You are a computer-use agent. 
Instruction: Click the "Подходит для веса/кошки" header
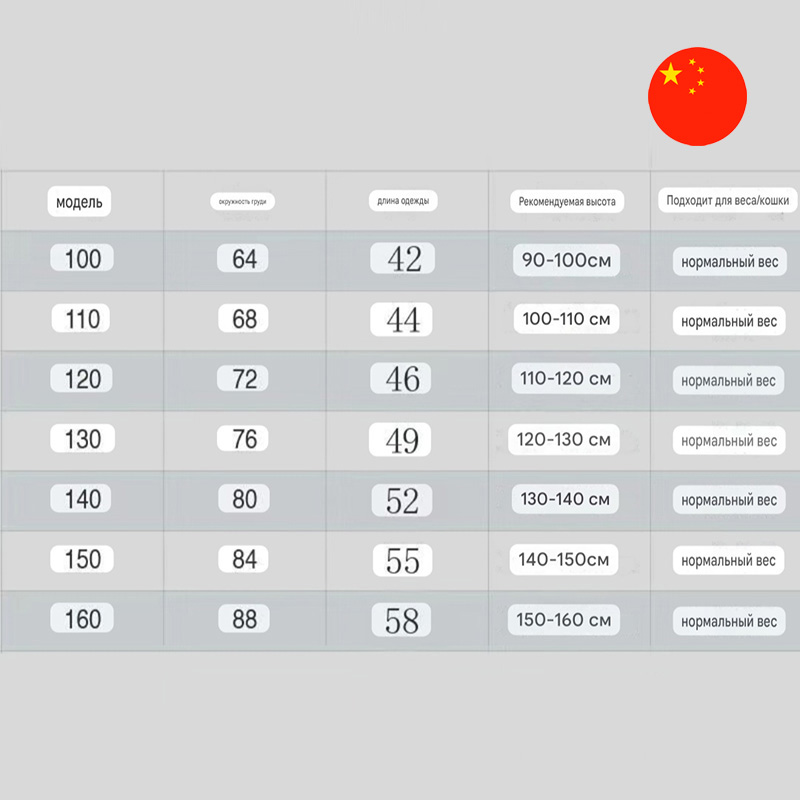click(727, 201)
